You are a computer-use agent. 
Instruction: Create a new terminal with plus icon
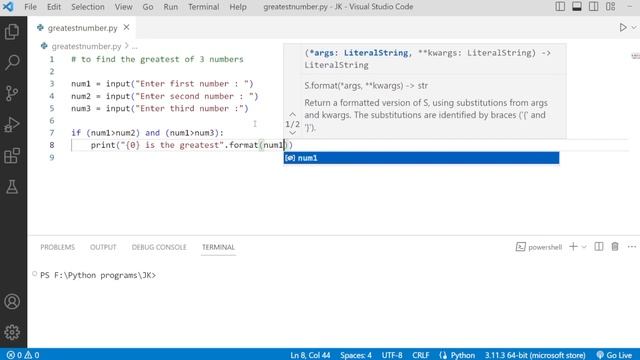573,247
